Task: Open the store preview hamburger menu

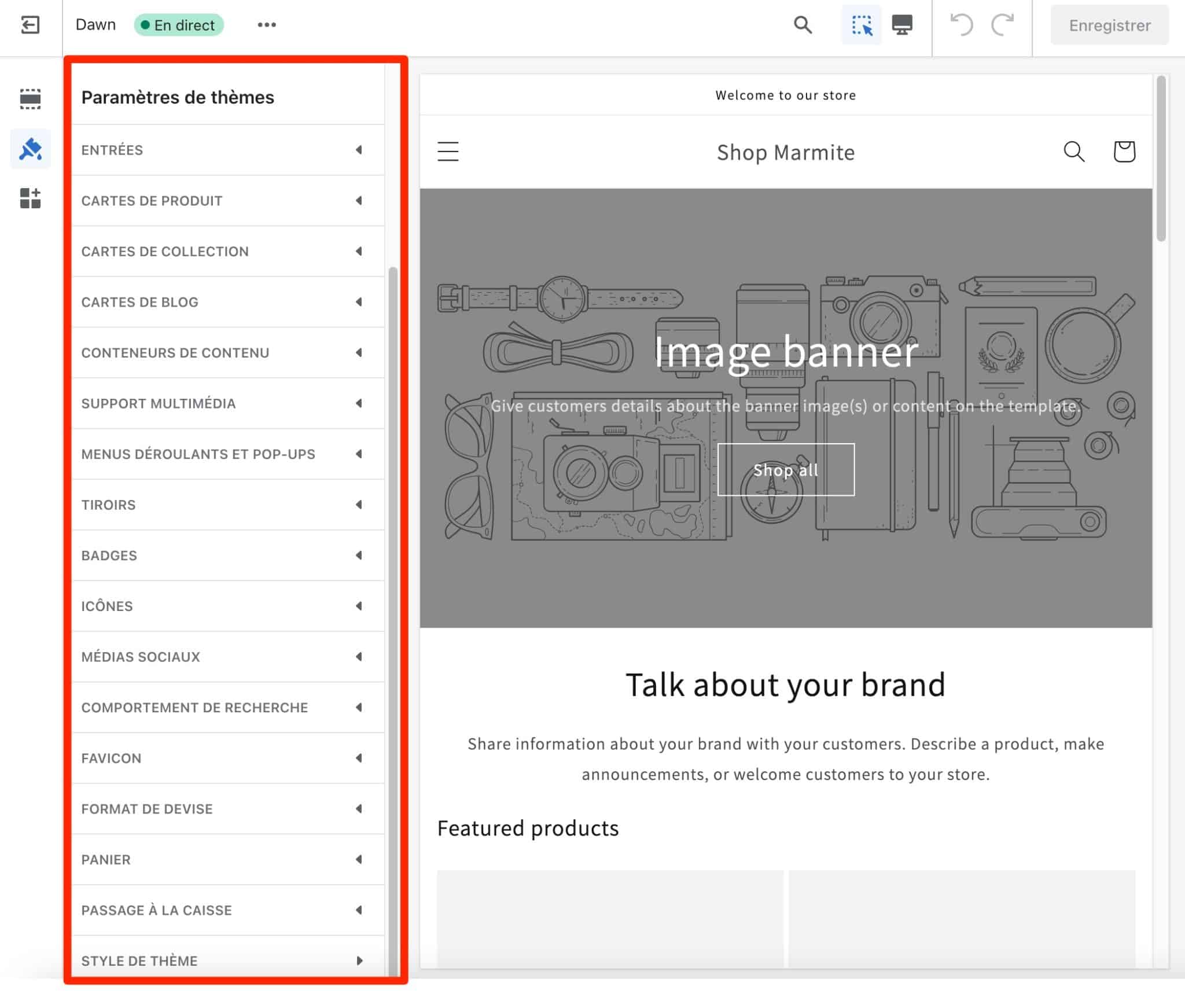Action: pyautogui.click(x=448, y=152)
